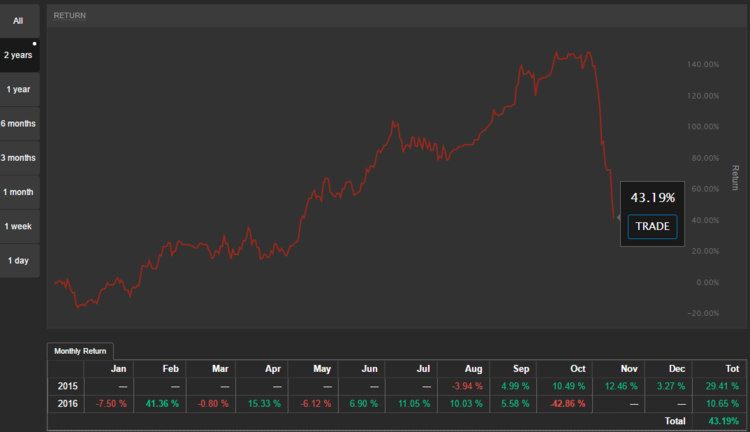This screenshot has width=750, height=432.
Task: Switch to the 1 day view
Action: click(x=18, y=260)
